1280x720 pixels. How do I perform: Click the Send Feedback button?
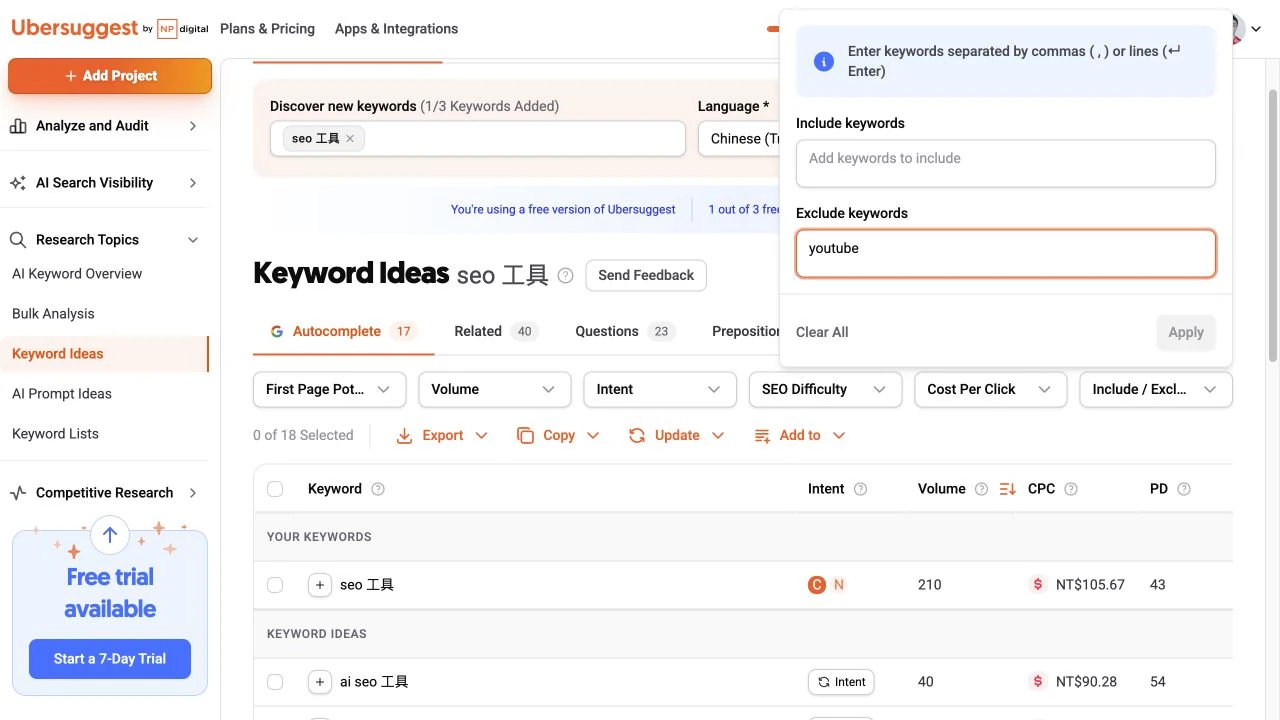pos(646,275)
